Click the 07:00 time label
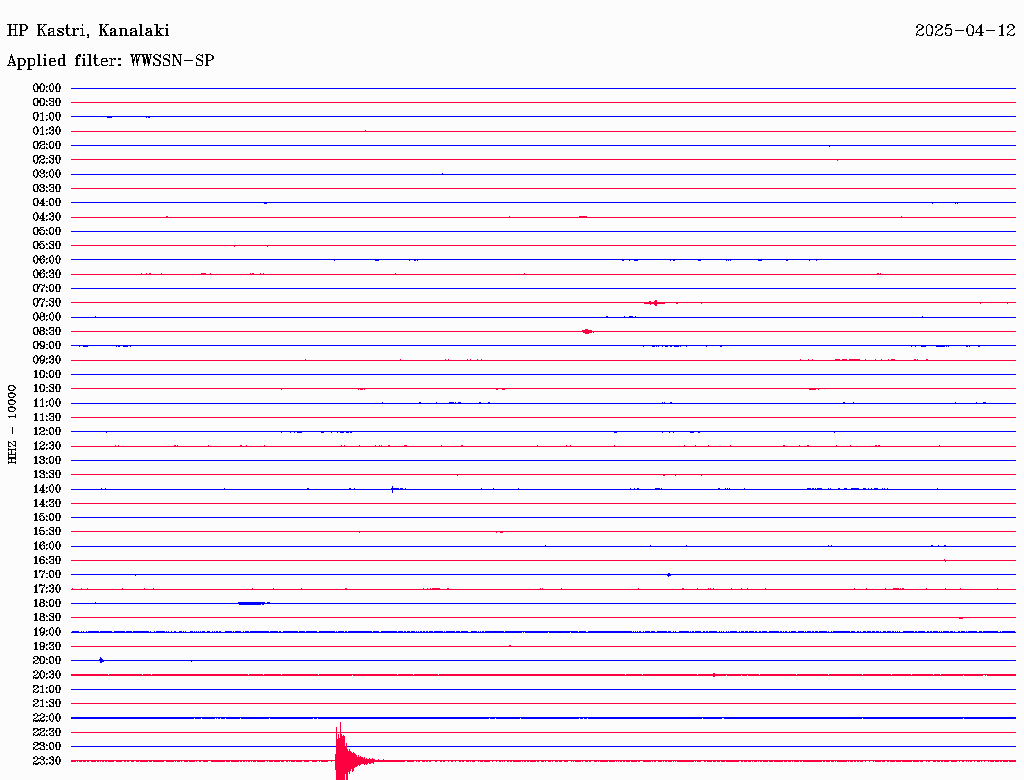The height and width of the screenshot is (780, 1024). click(x=47, y=289)
